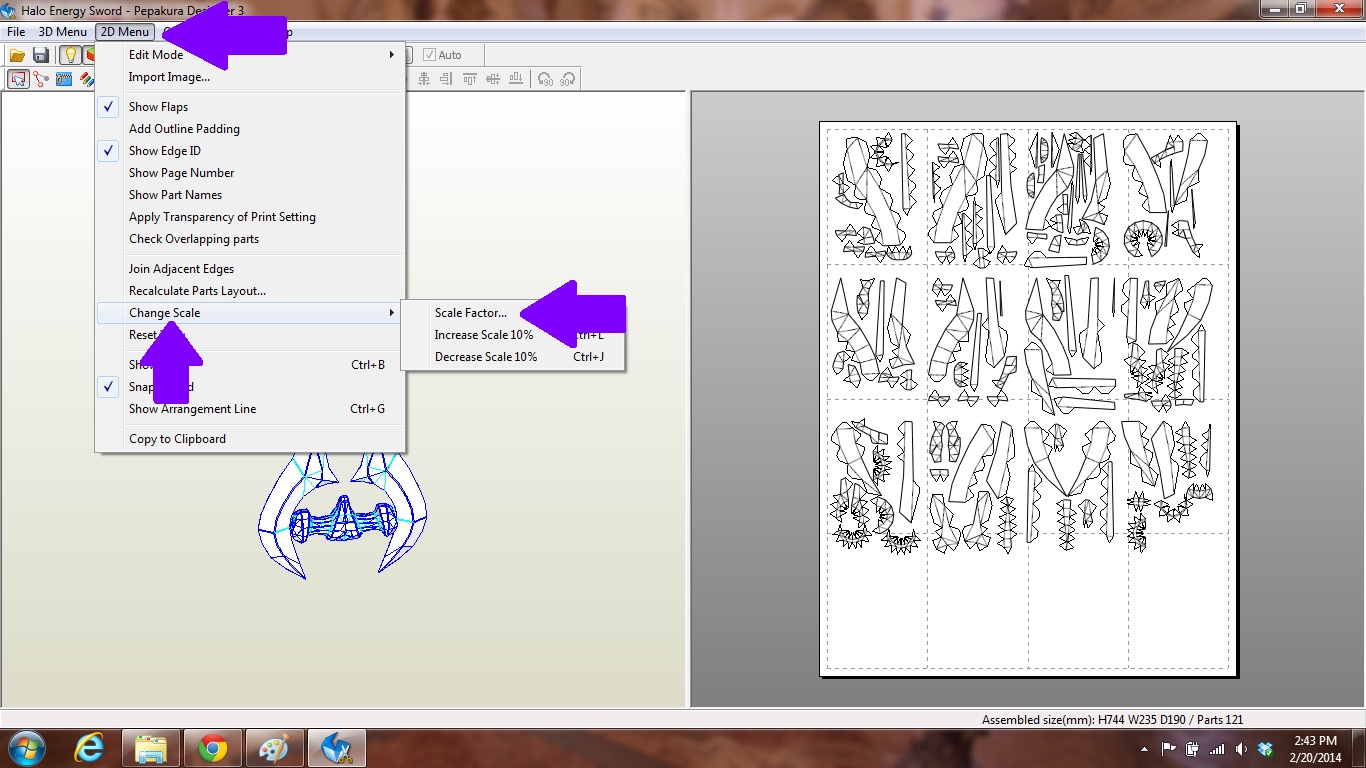Select Join Adjacent Edges
This screenshot has height=768, width=1366.
(250, 269)
